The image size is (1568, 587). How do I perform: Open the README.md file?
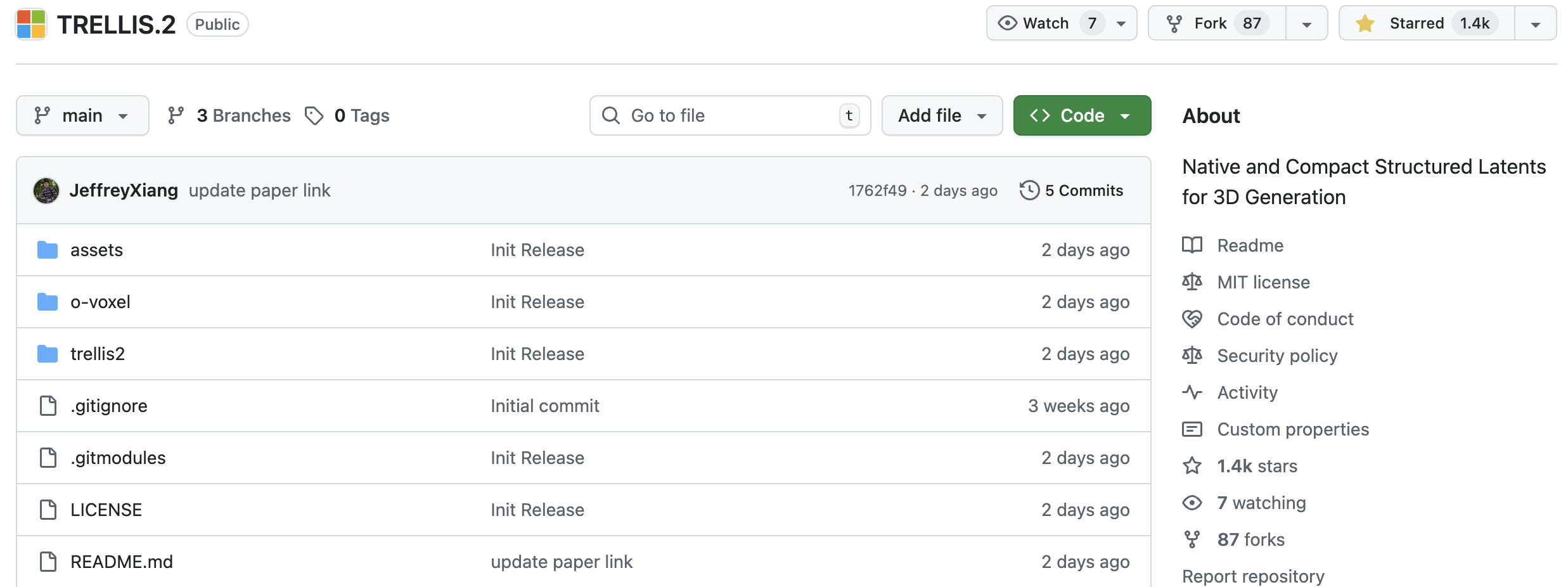pos(122,562)
